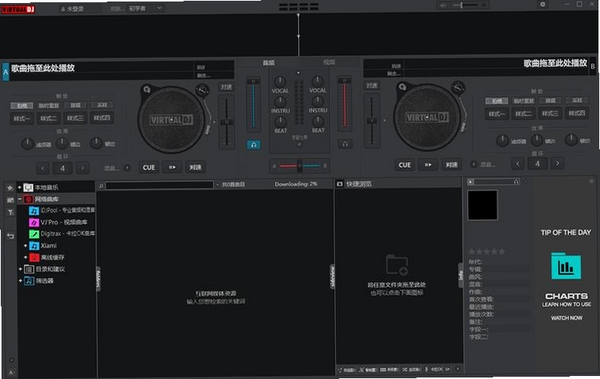The image size is (600, 379).
Task: Click the folders side handle tab
Action: pyautogui.click(x=98, y=278)
